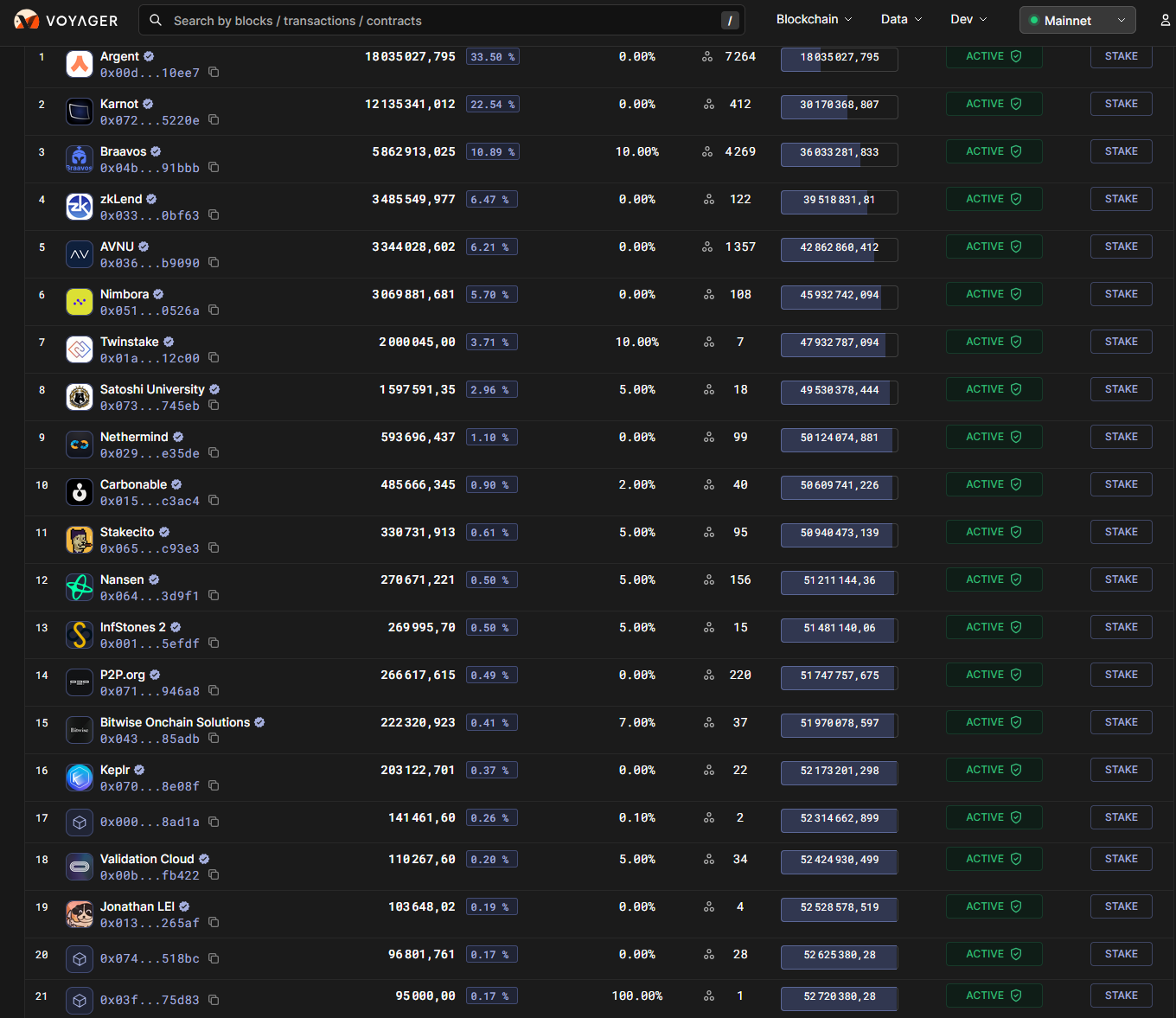This screenshot has height=1018, width=1176.
Task: Open the Nansen validator page
Action: [x=122, y=579]
